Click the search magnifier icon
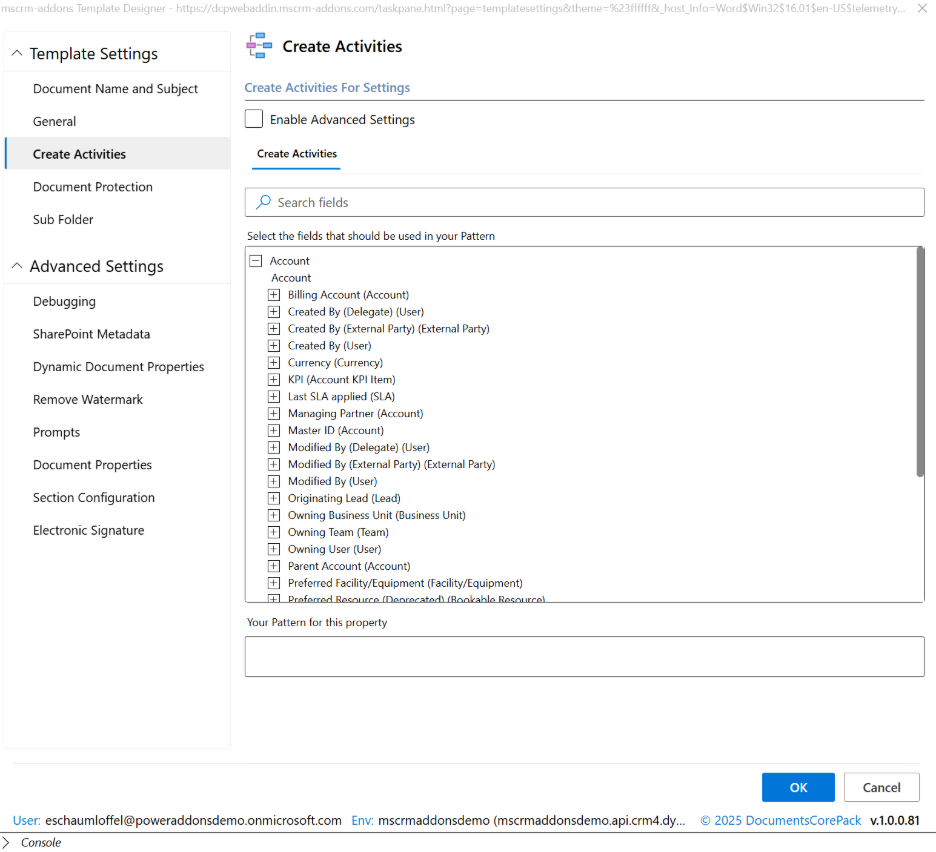This screenshot has height=852, width=936. [264, 202]
